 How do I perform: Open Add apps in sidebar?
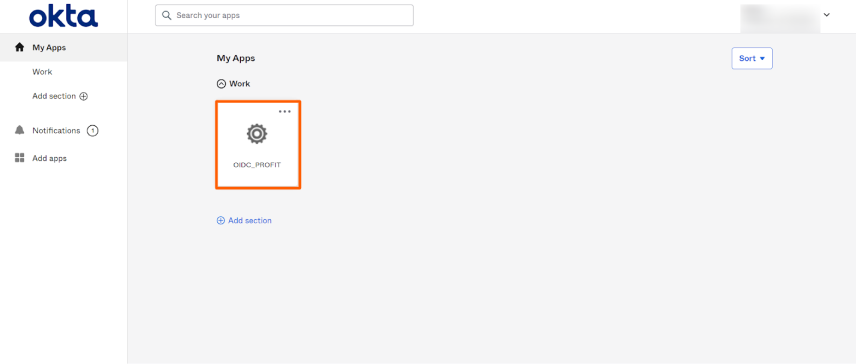[x=49, y=158]
